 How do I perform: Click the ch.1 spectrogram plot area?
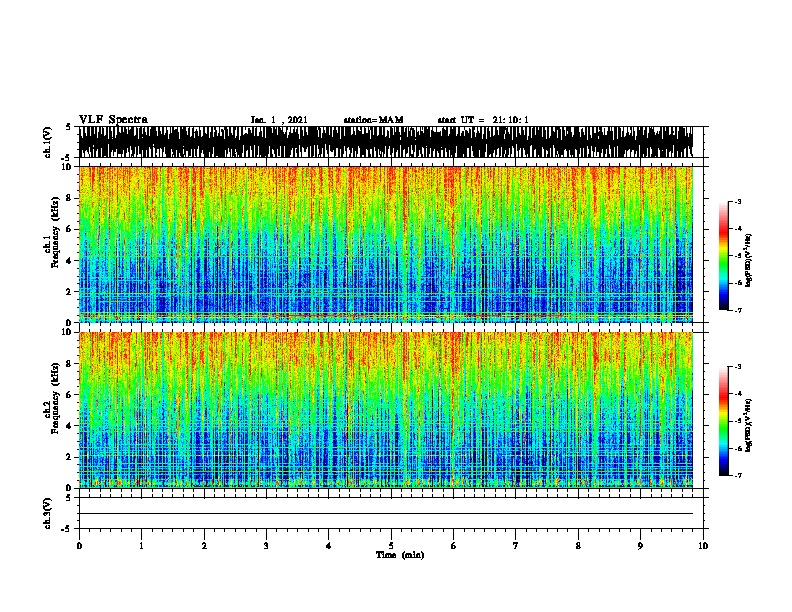point(385,244)
